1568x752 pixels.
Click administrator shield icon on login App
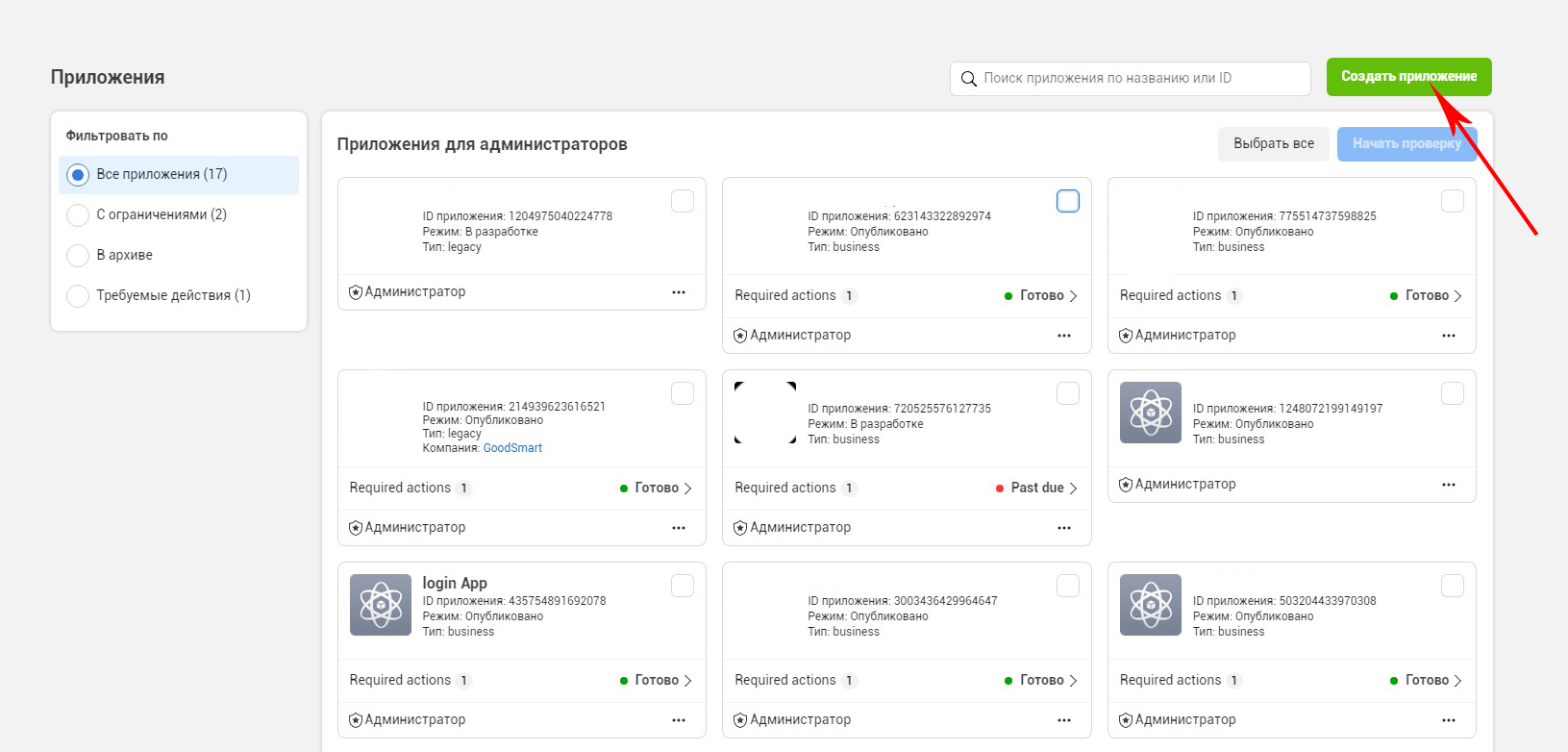point(356,720)
